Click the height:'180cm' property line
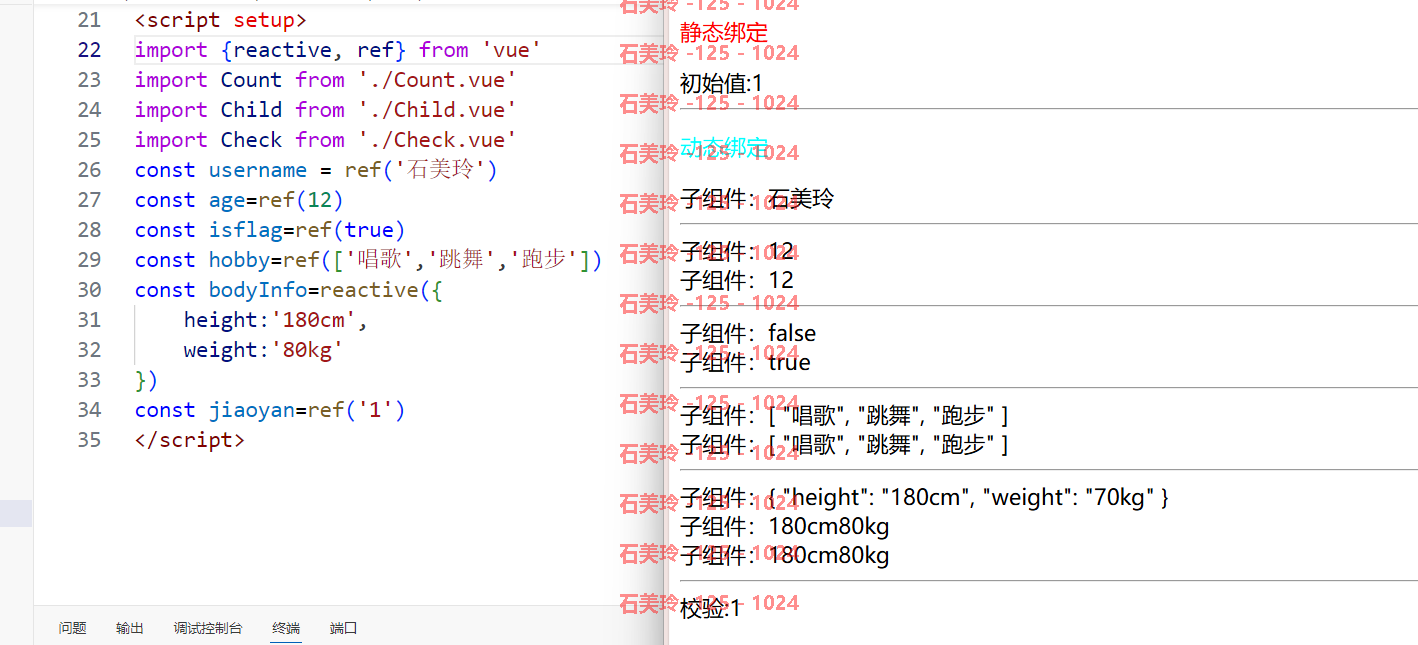 click(x=277, y=320)
